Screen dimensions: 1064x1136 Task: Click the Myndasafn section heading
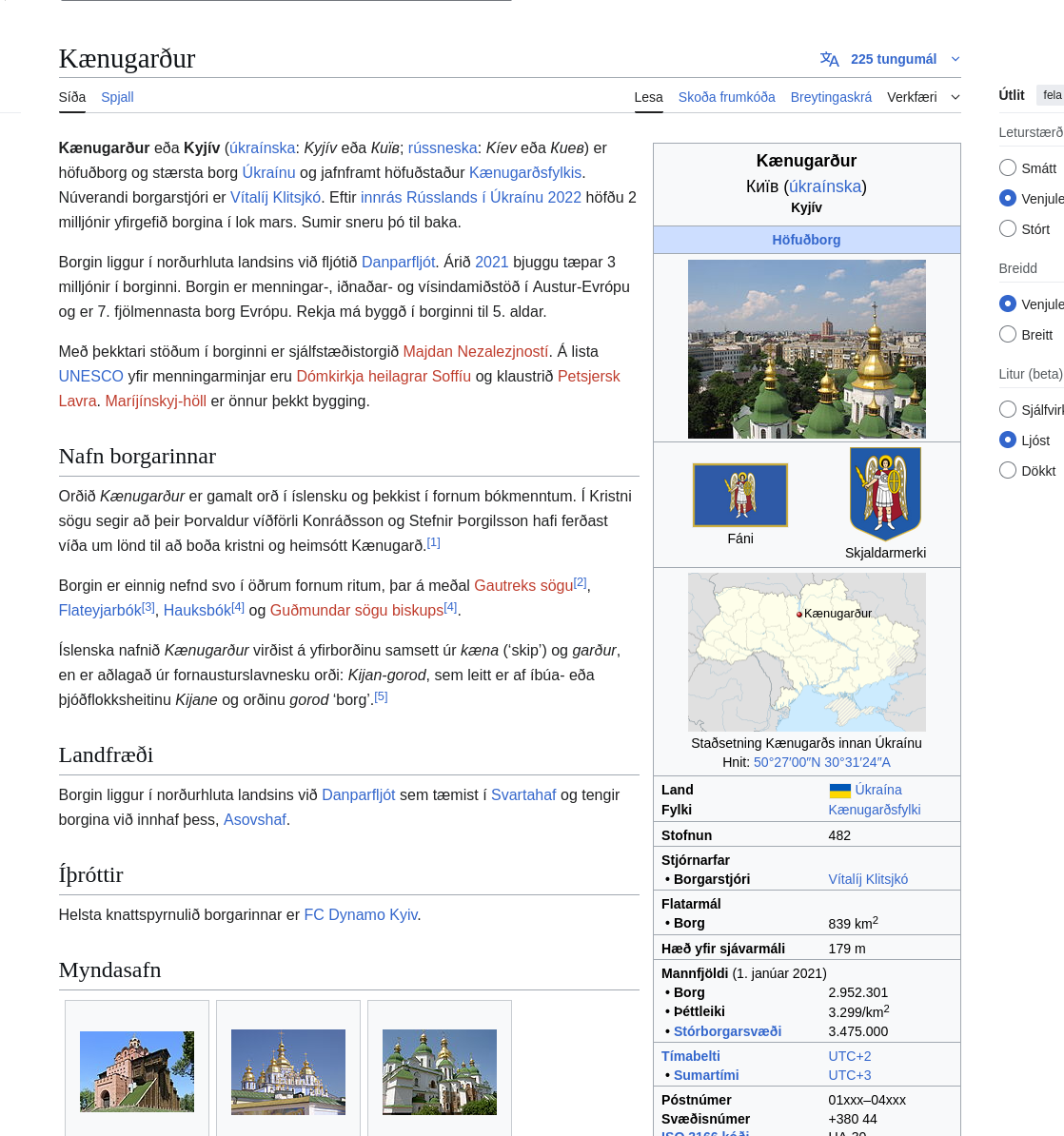109,970
